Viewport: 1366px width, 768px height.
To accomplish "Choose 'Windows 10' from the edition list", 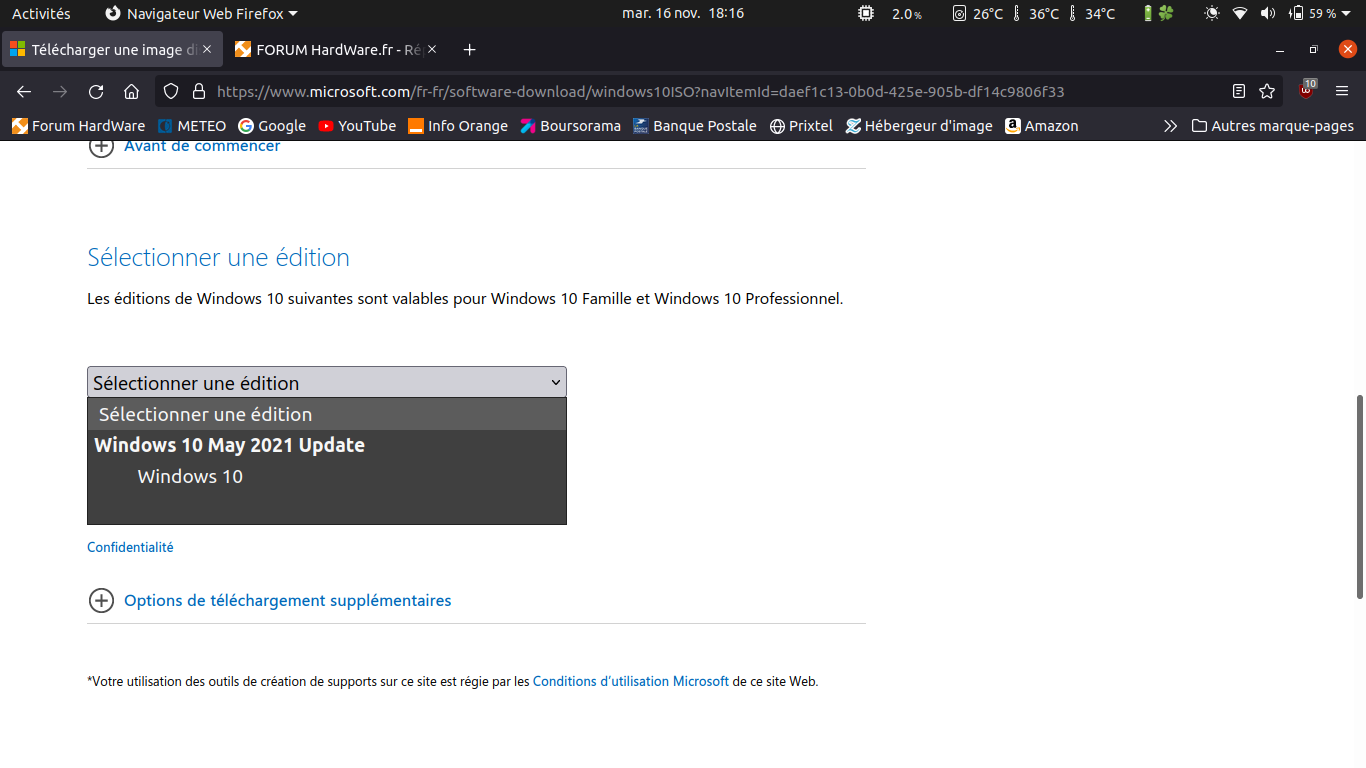I will 190,477.
